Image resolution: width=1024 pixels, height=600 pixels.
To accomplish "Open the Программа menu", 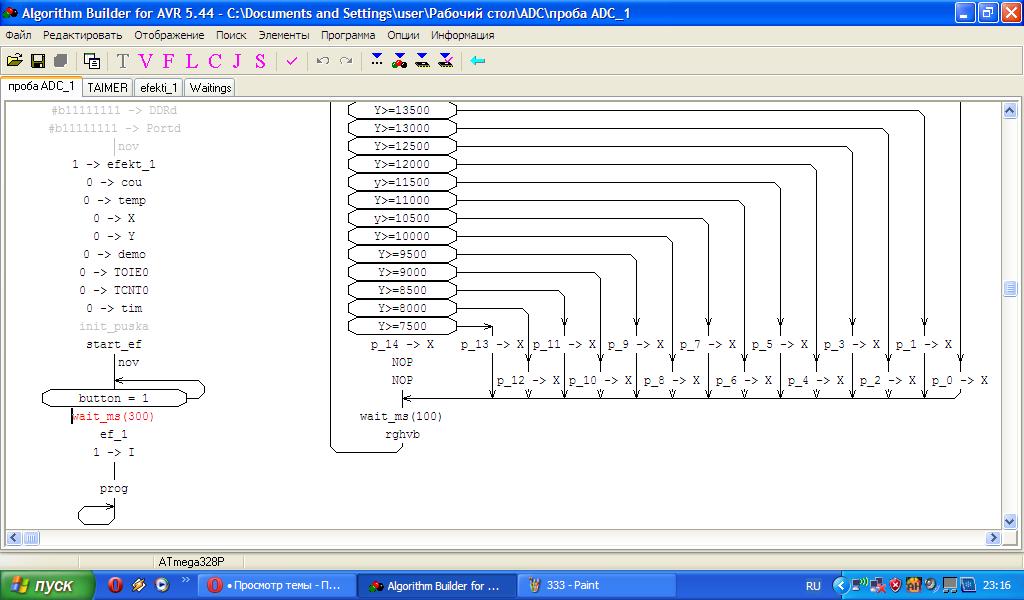I will [x=348, y=35].
